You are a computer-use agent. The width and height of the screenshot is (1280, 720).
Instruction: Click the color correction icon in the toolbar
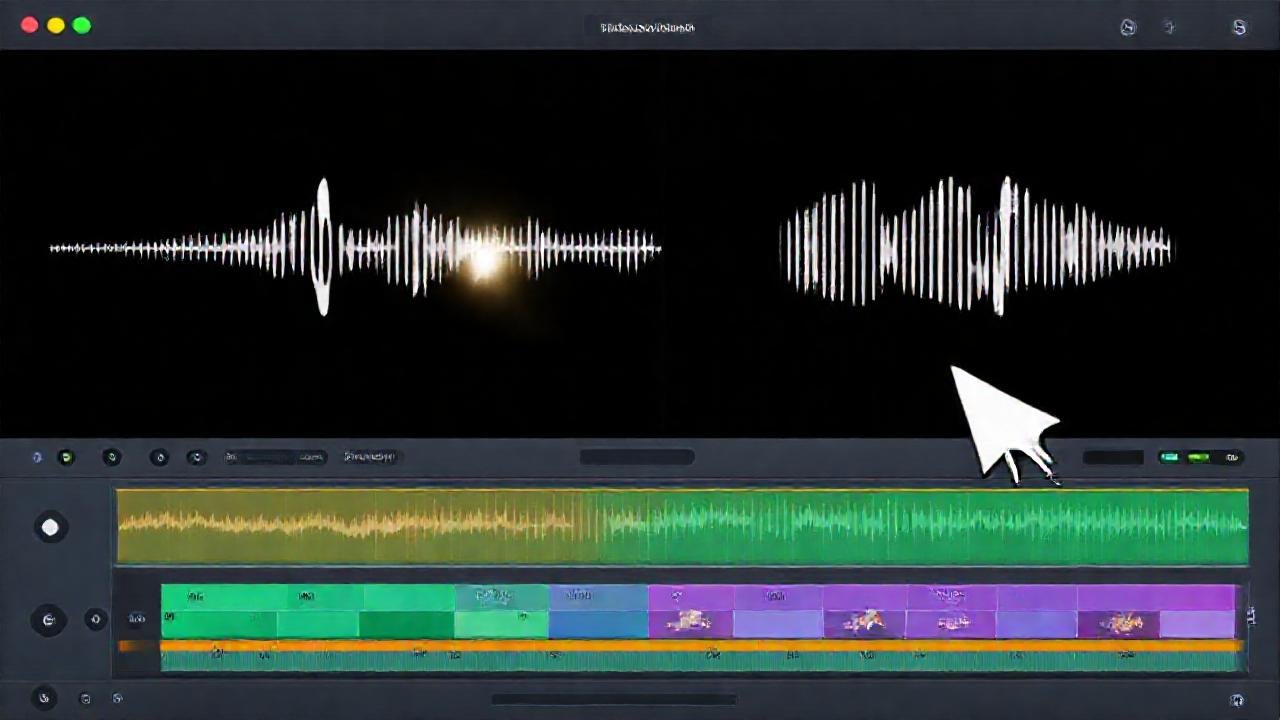coord(197,457)
